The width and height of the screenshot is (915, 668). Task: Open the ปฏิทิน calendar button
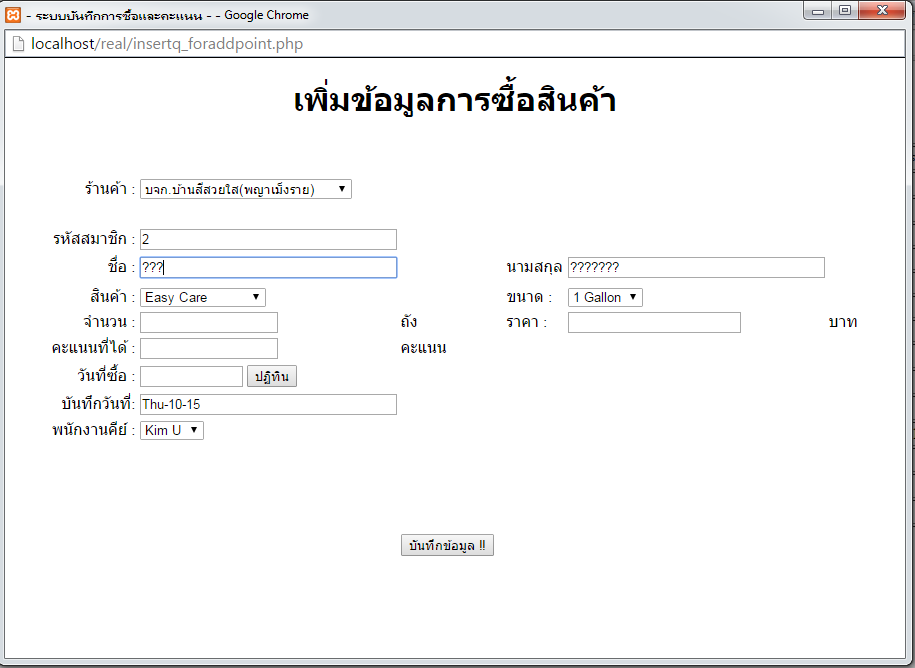click(272, 376)
